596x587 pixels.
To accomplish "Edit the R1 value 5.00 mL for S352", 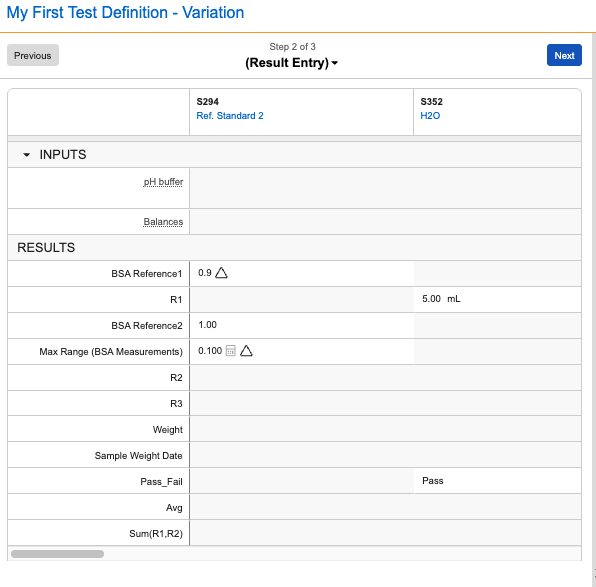I will pos(498,299).
